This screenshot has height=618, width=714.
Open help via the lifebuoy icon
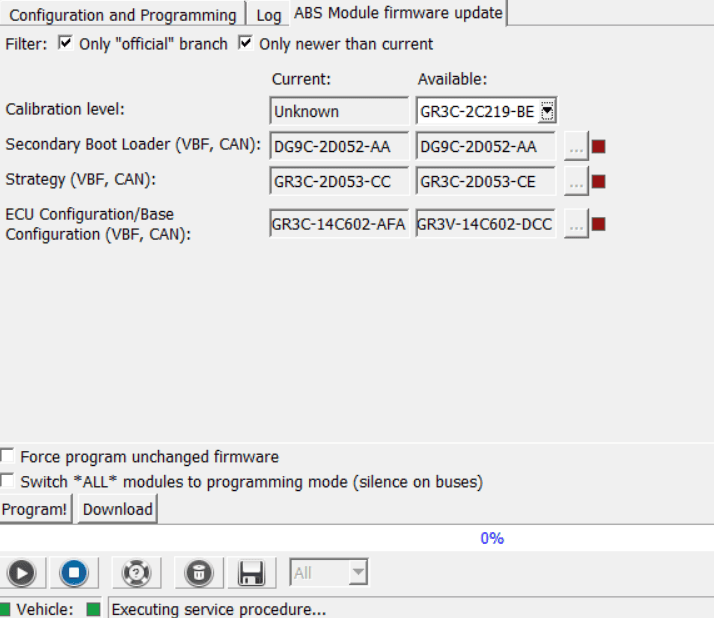(137, 572)
